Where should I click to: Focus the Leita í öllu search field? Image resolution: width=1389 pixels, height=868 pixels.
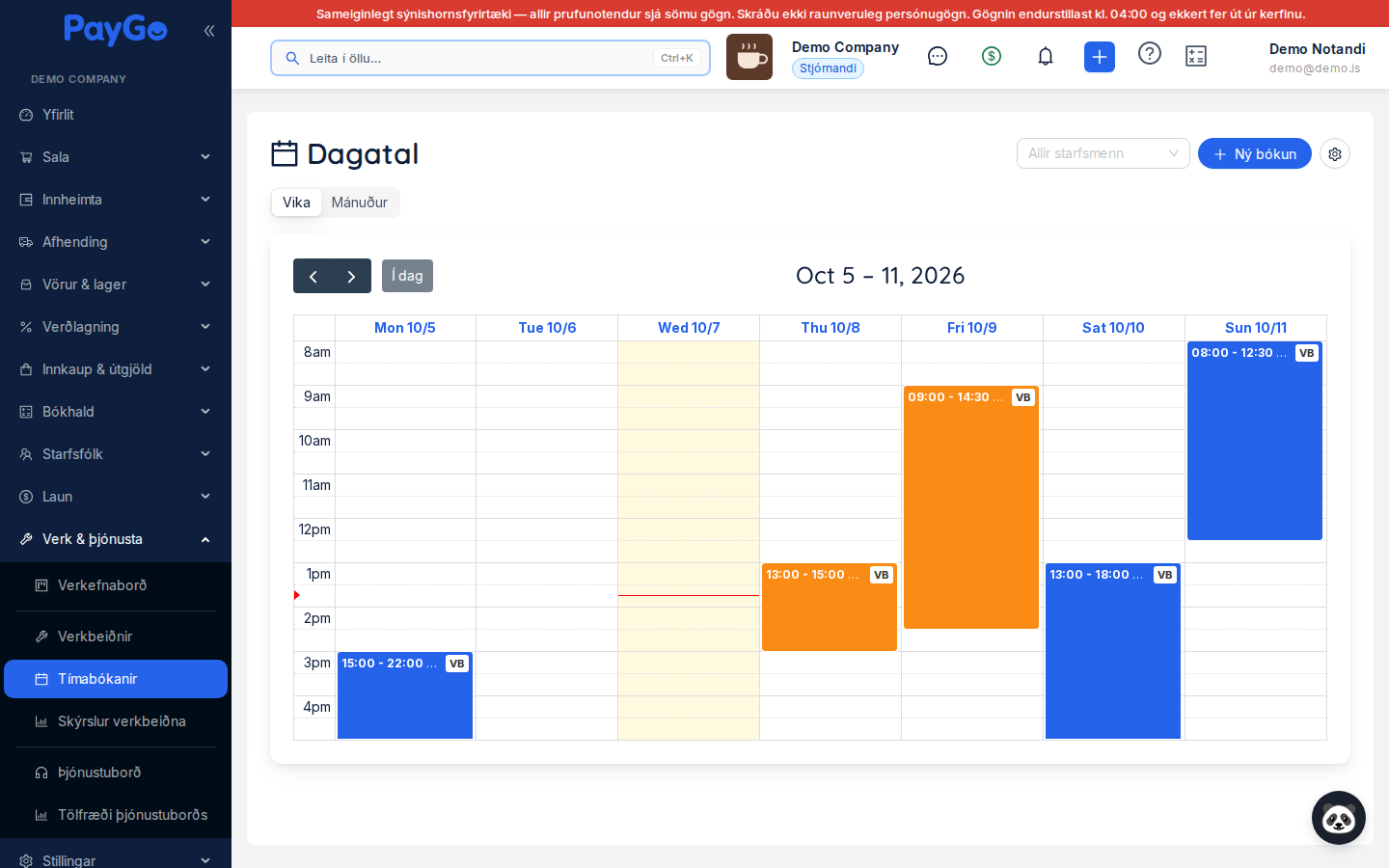pyautogui.click(x=490, y=58)
